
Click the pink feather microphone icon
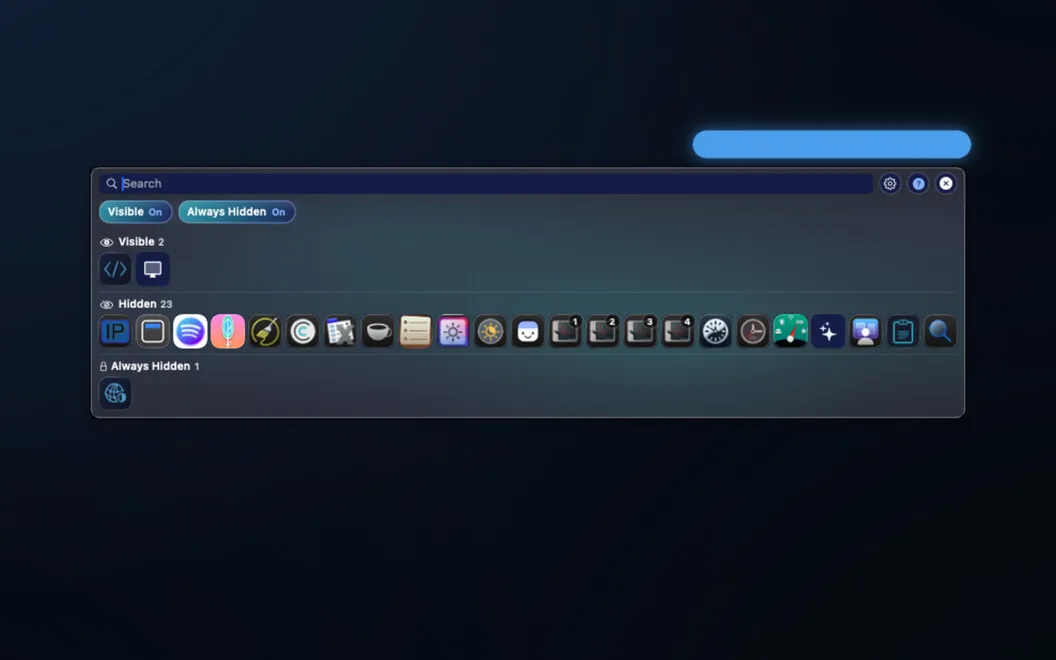(x=228, y=331)
